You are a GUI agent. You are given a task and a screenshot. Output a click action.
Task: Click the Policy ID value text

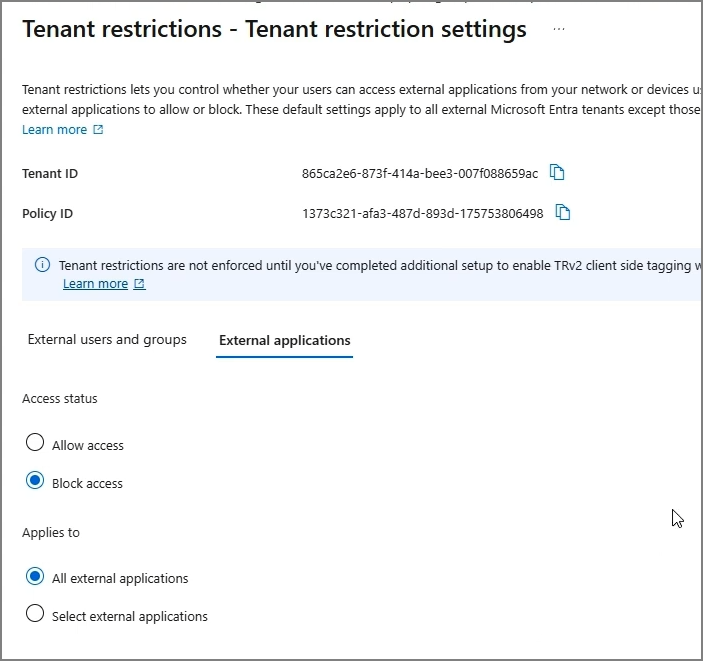click(423, 213)
